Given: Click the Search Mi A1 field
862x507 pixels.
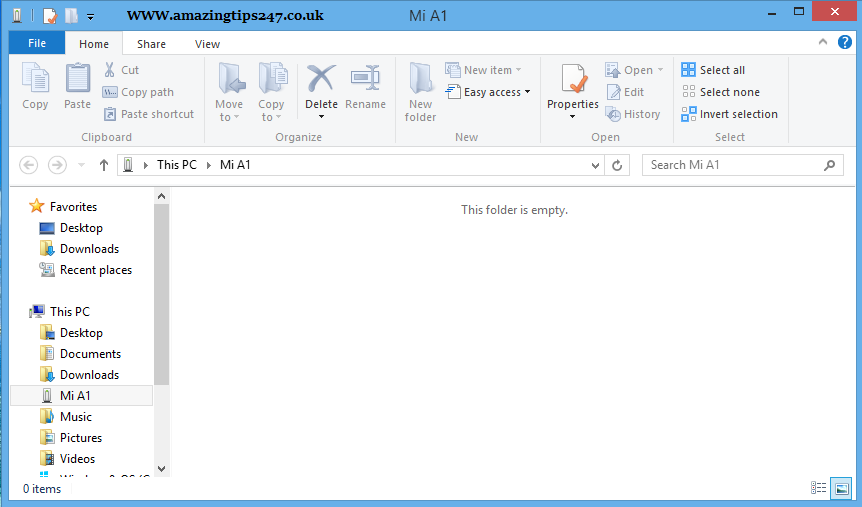Looking at the screenshot, I should (743, 165).
